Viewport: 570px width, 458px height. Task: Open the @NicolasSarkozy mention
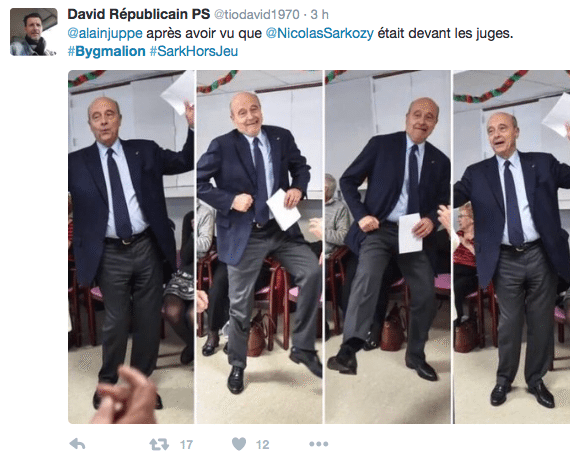tap(320, 33)
